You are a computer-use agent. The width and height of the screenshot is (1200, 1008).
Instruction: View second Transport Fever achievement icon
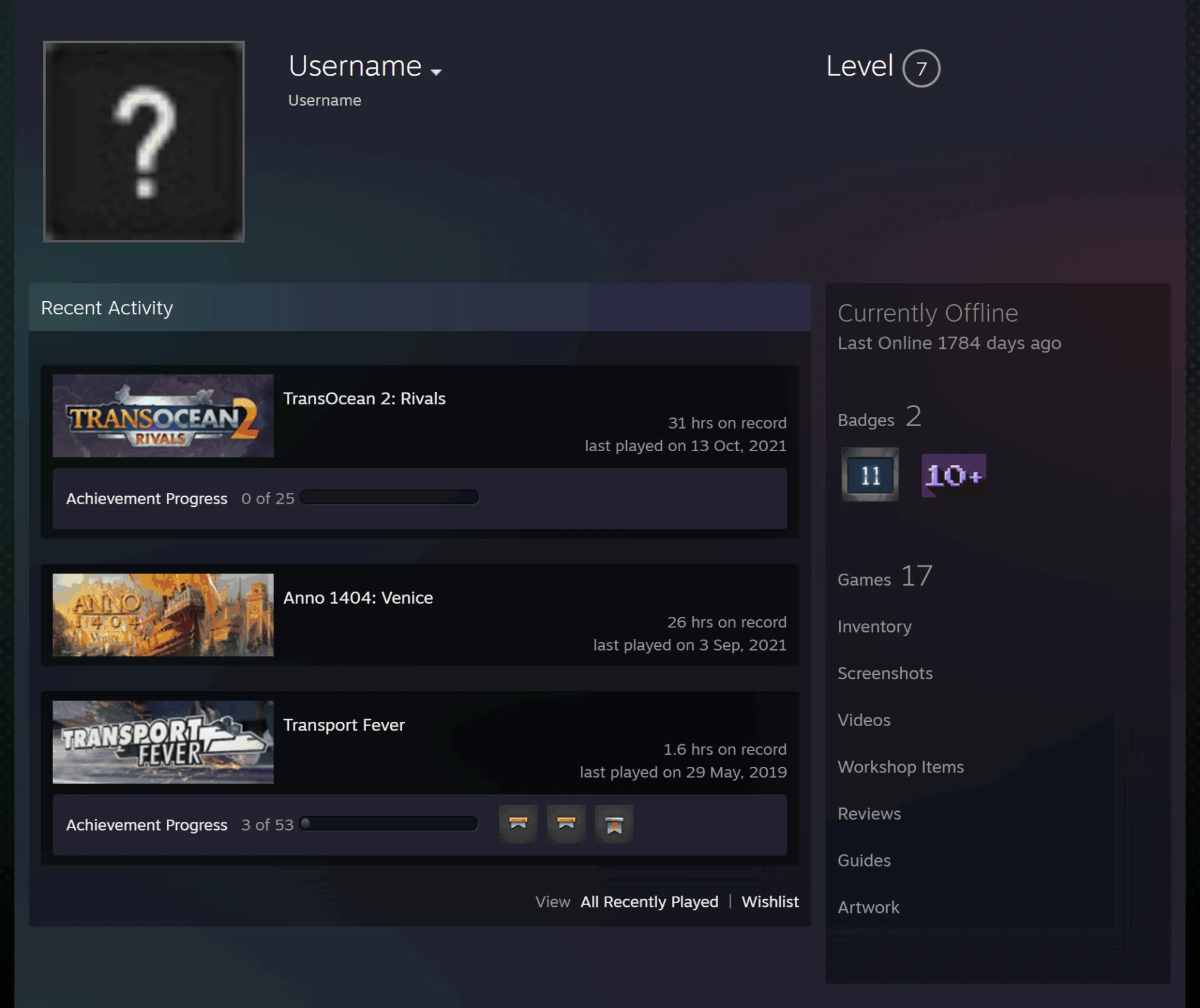click(x=566, y=824)
